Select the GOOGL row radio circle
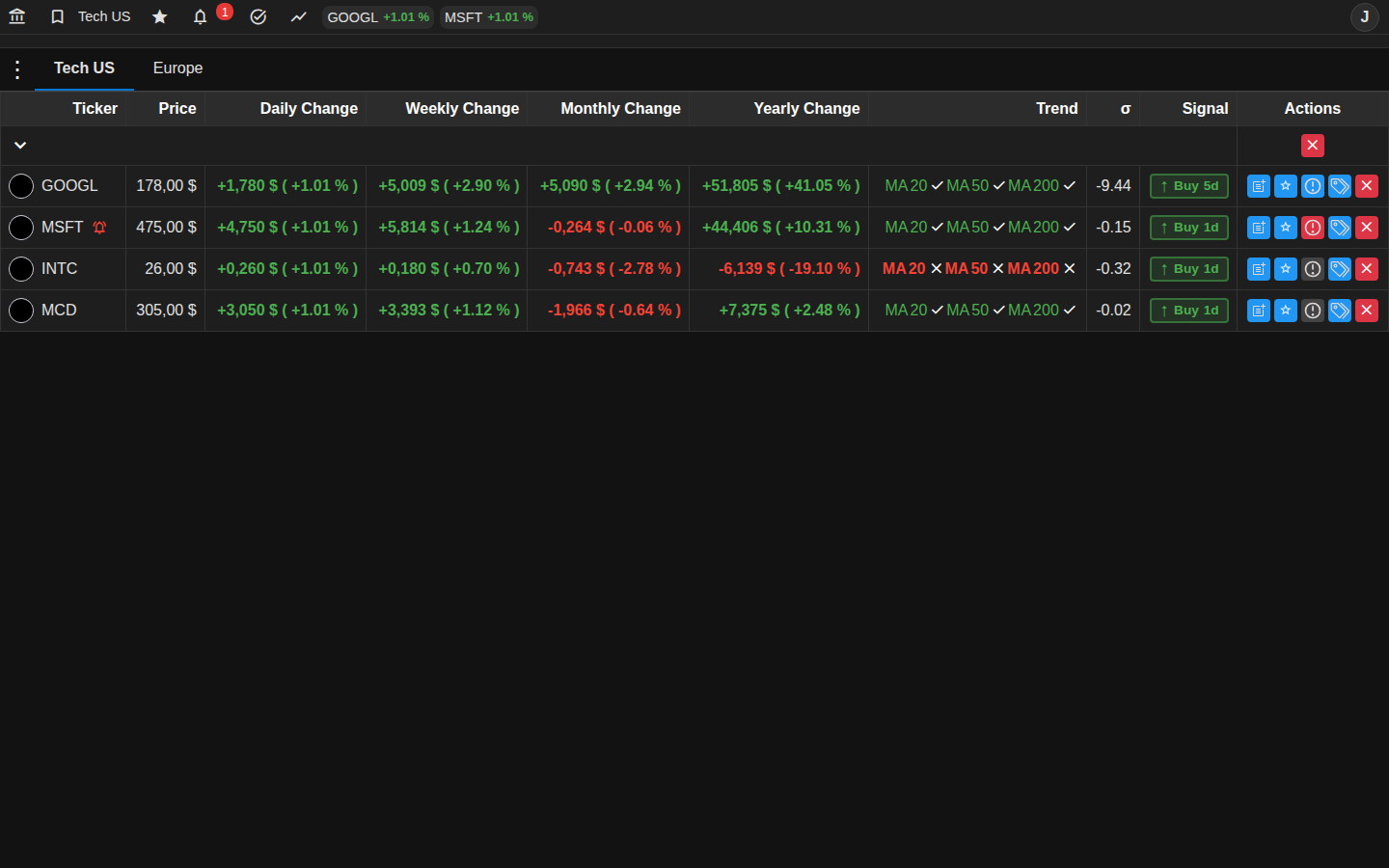Viewport: 1389px width, 868px height. (21, 186)
